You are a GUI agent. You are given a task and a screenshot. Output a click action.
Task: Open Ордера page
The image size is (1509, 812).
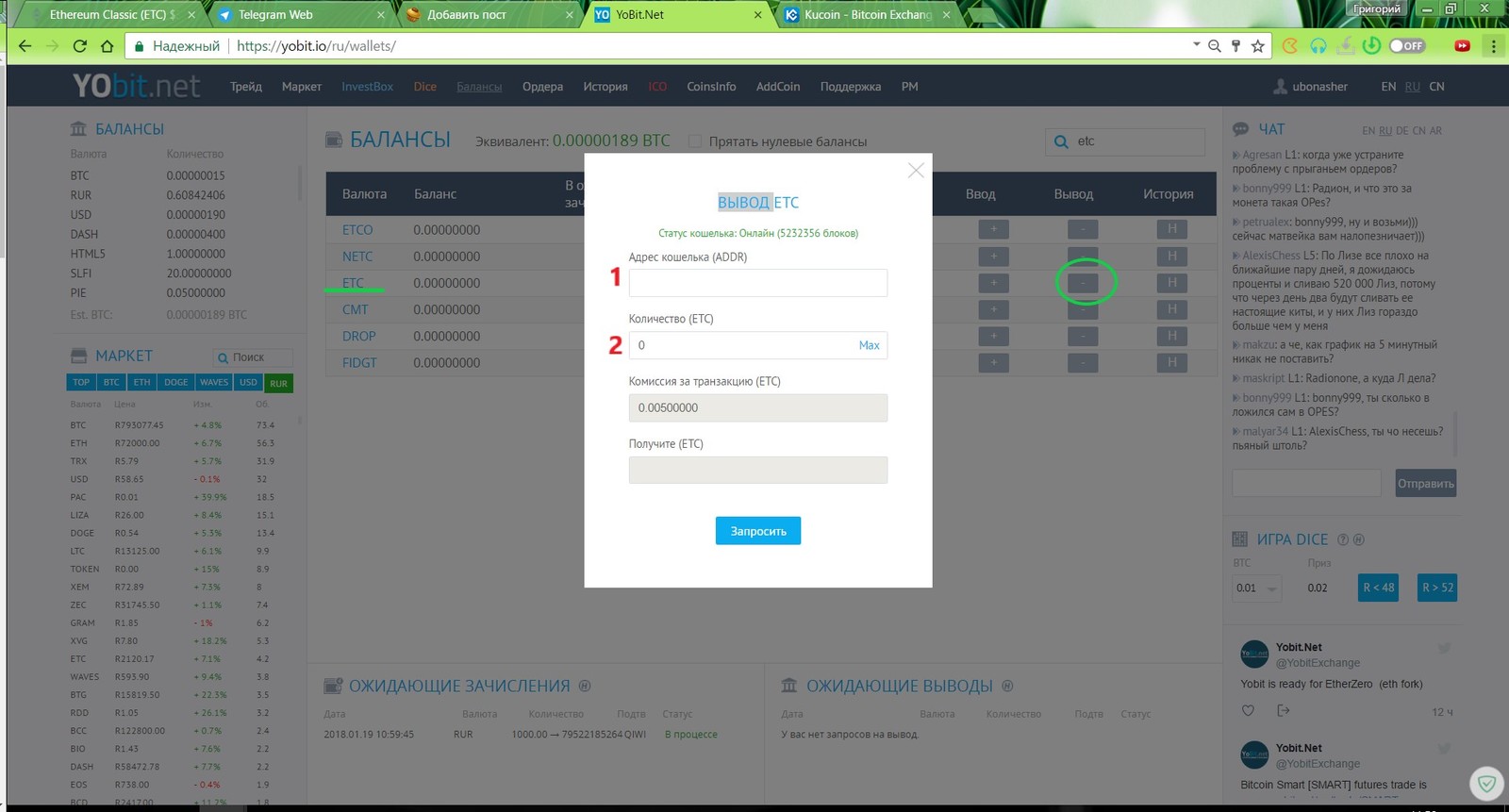[x=542, y=86]
